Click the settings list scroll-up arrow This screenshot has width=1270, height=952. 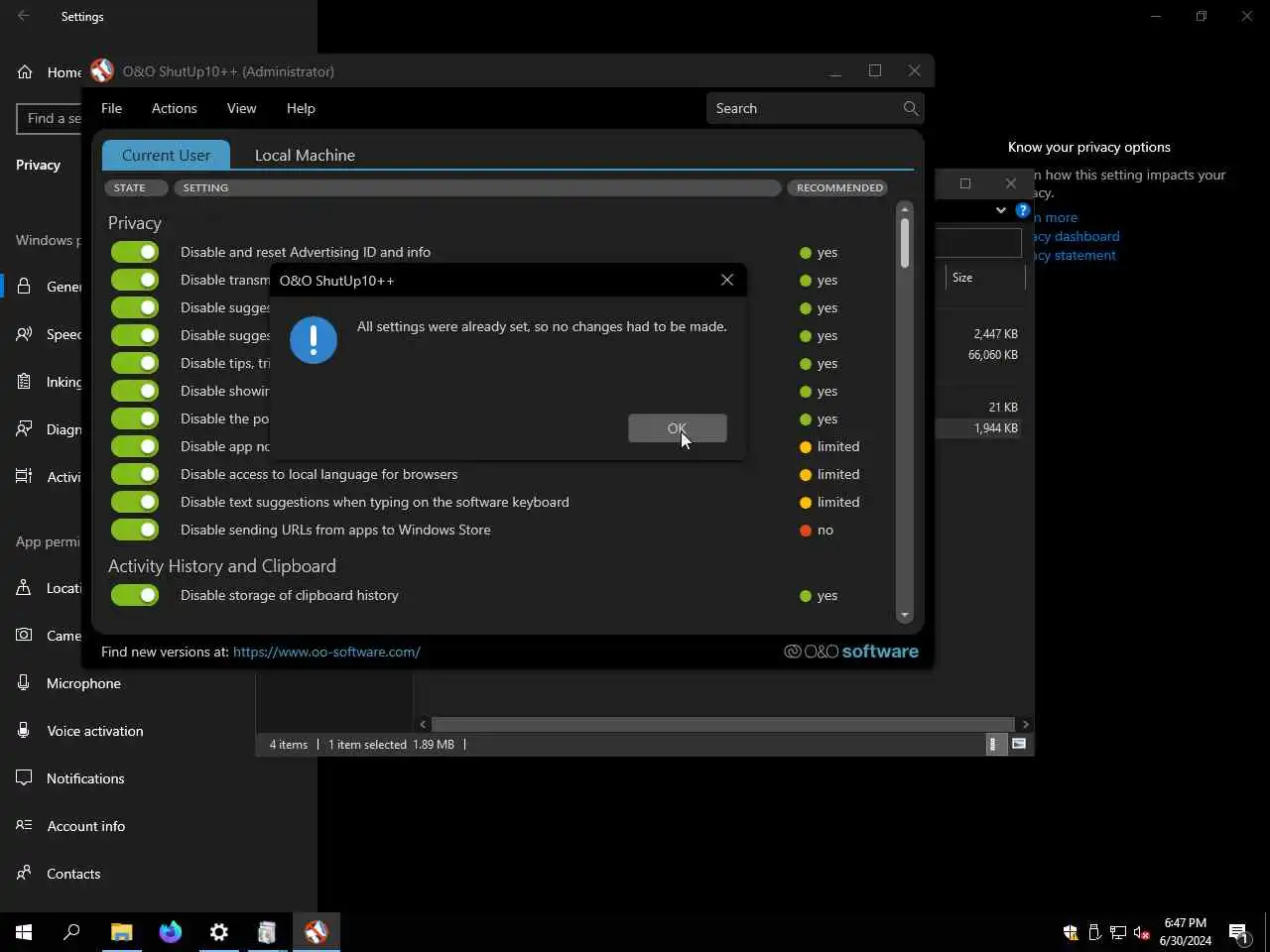pos(904,210)
